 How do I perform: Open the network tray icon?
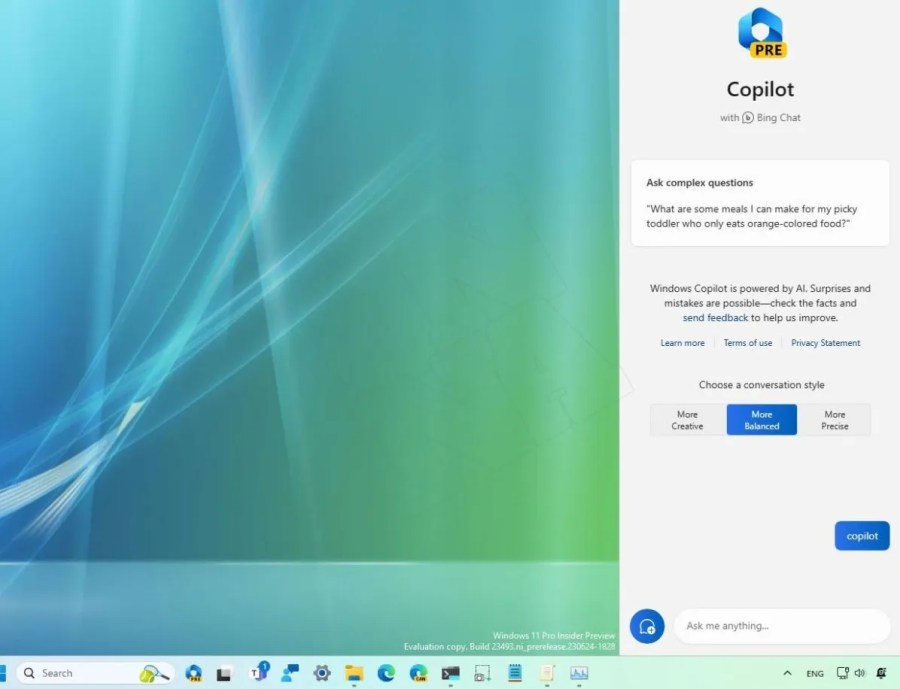(x=842, y=673)
